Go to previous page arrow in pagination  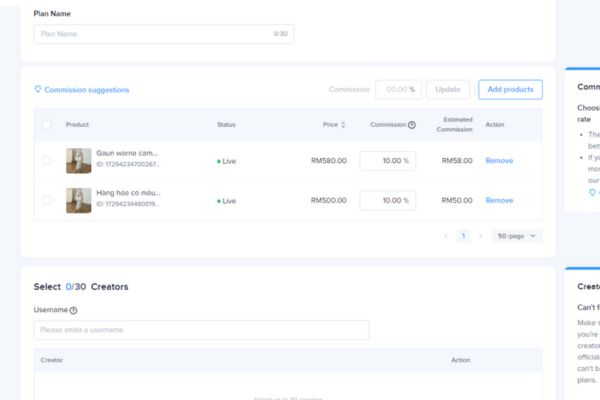[x=446, y=236]
